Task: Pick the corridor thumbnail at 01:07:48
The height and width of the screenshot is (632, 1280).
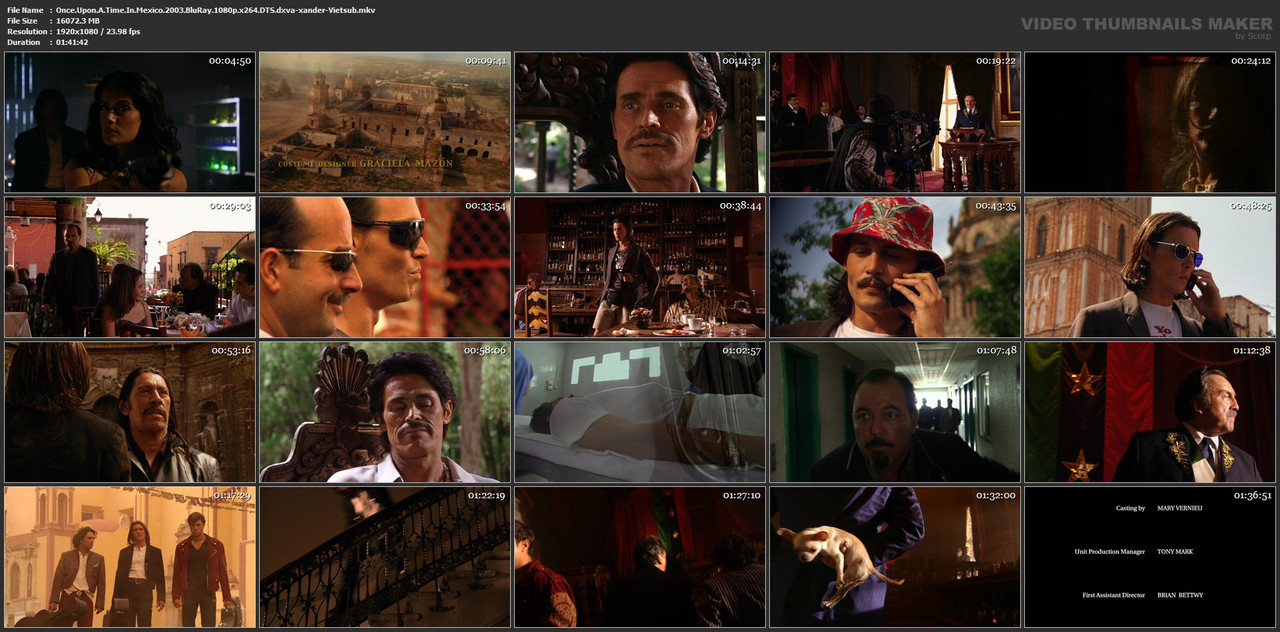Action: [x=895, y=412]
